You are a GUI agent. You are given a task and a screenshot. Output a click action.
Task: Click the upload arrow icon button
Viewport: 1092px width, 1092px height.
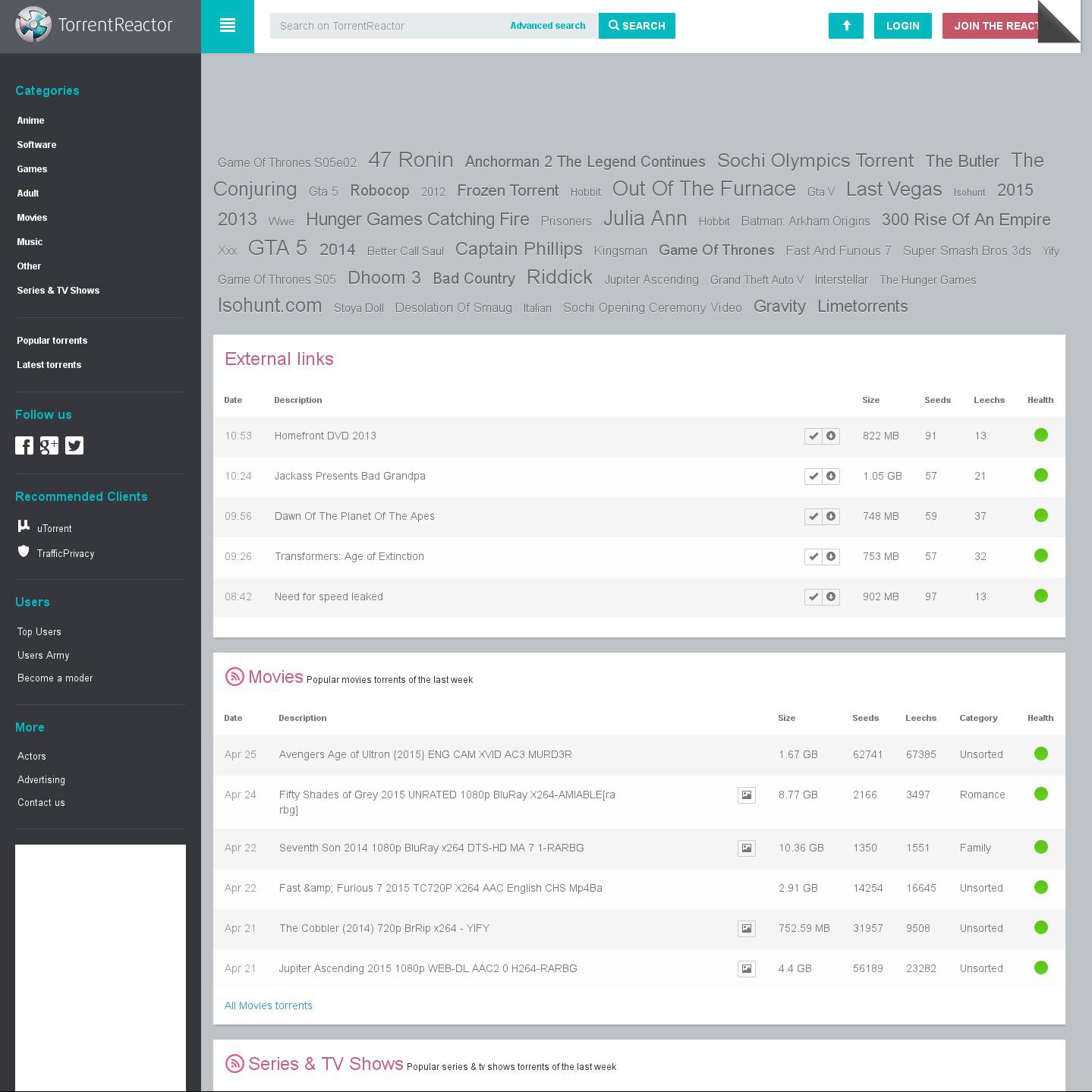(845, 26)
